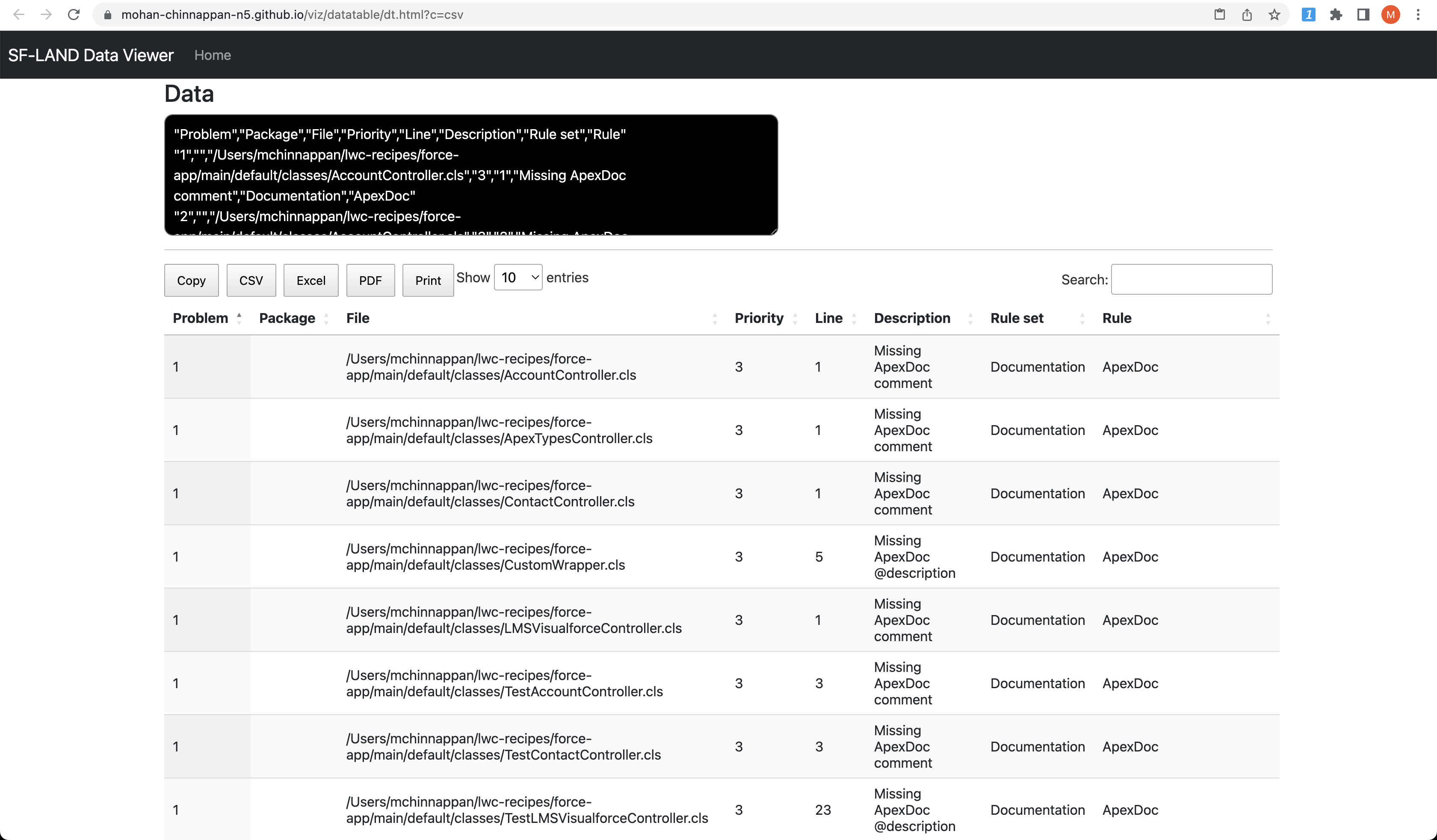Click Documentation cell in AccountController.cls row
1437x840 pixels.
(x=1037, y=367)
